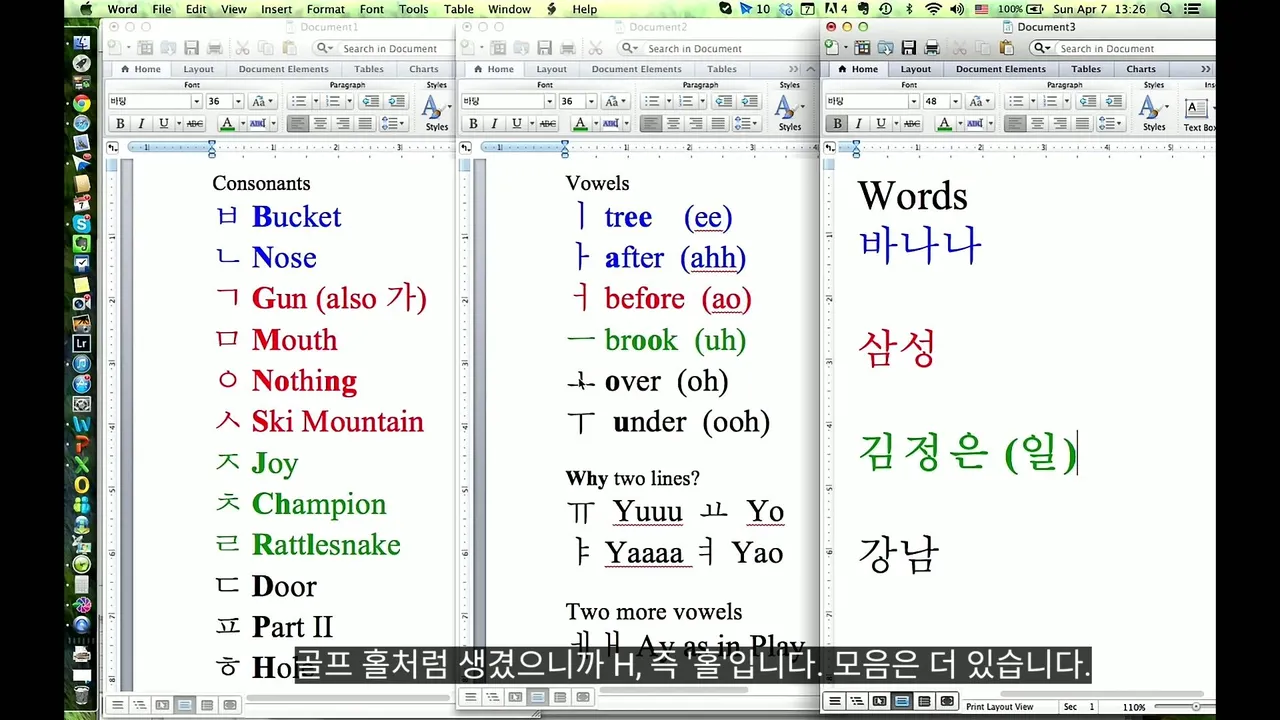
Task: Collapse the ribbon in Document2
Action: click(811, 69)
